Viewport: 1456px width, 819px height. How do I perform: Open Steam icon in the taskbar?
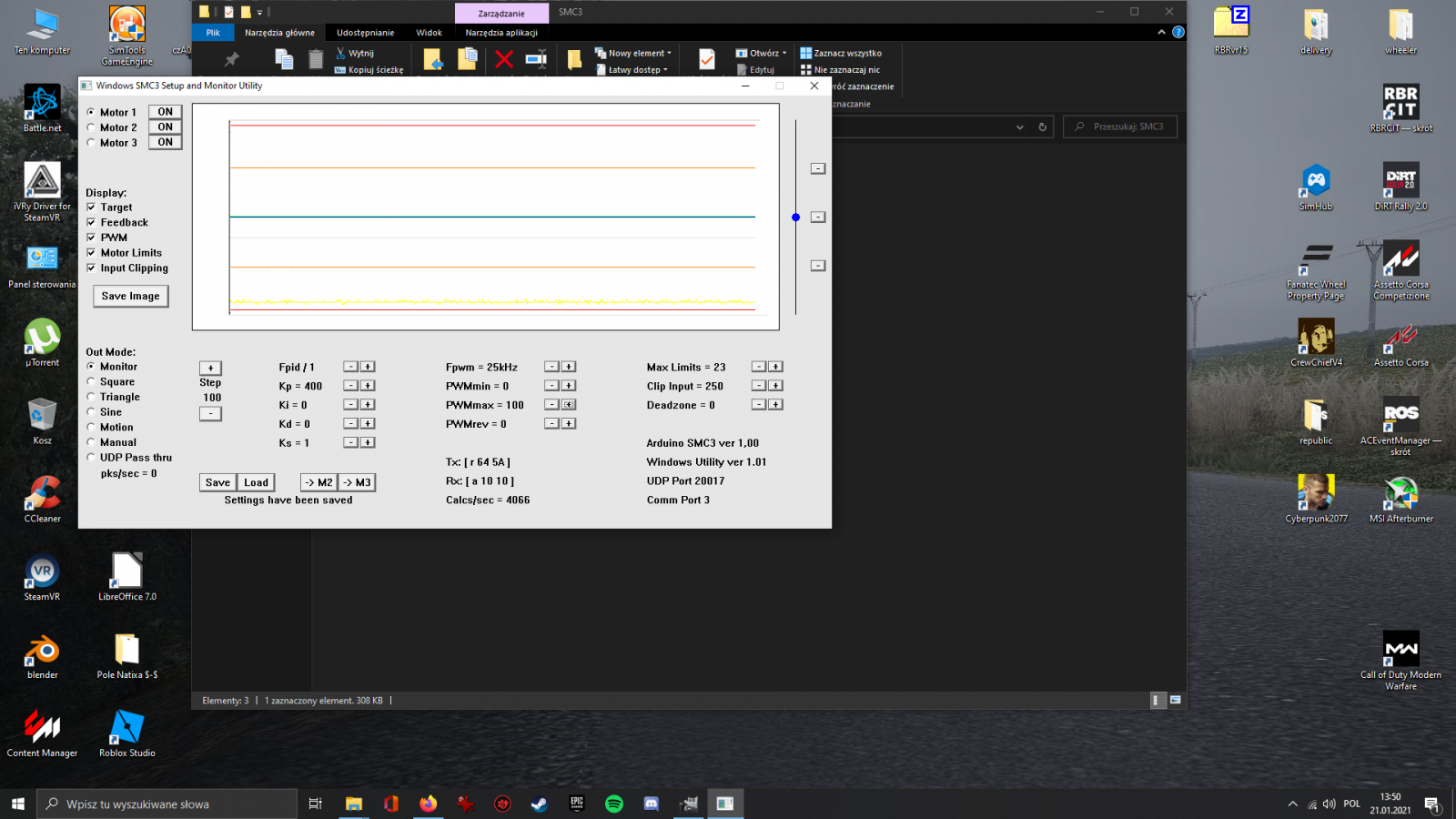[x=540, y=804]
